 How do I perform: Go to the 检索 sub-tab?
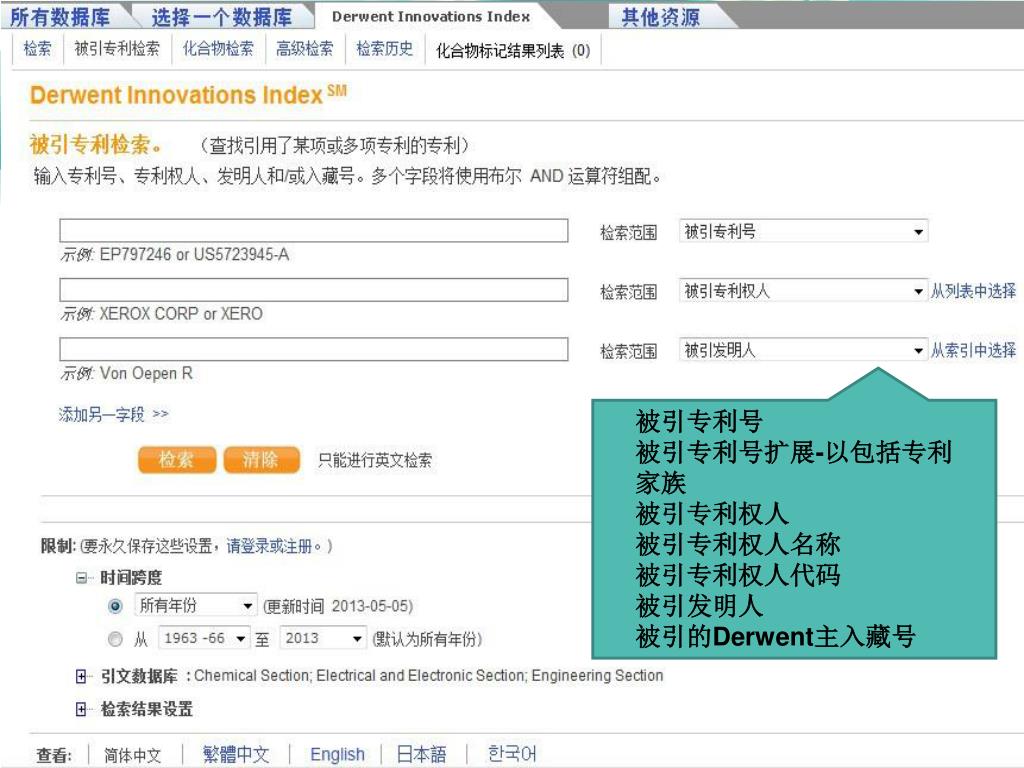tap(37, 48)
